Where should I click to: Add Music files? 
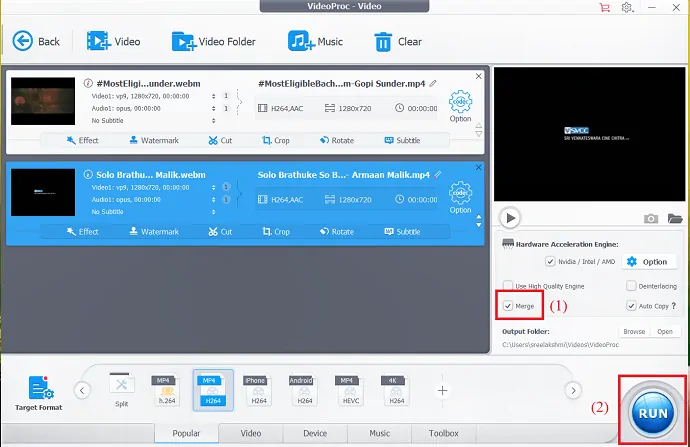[300, 41]
